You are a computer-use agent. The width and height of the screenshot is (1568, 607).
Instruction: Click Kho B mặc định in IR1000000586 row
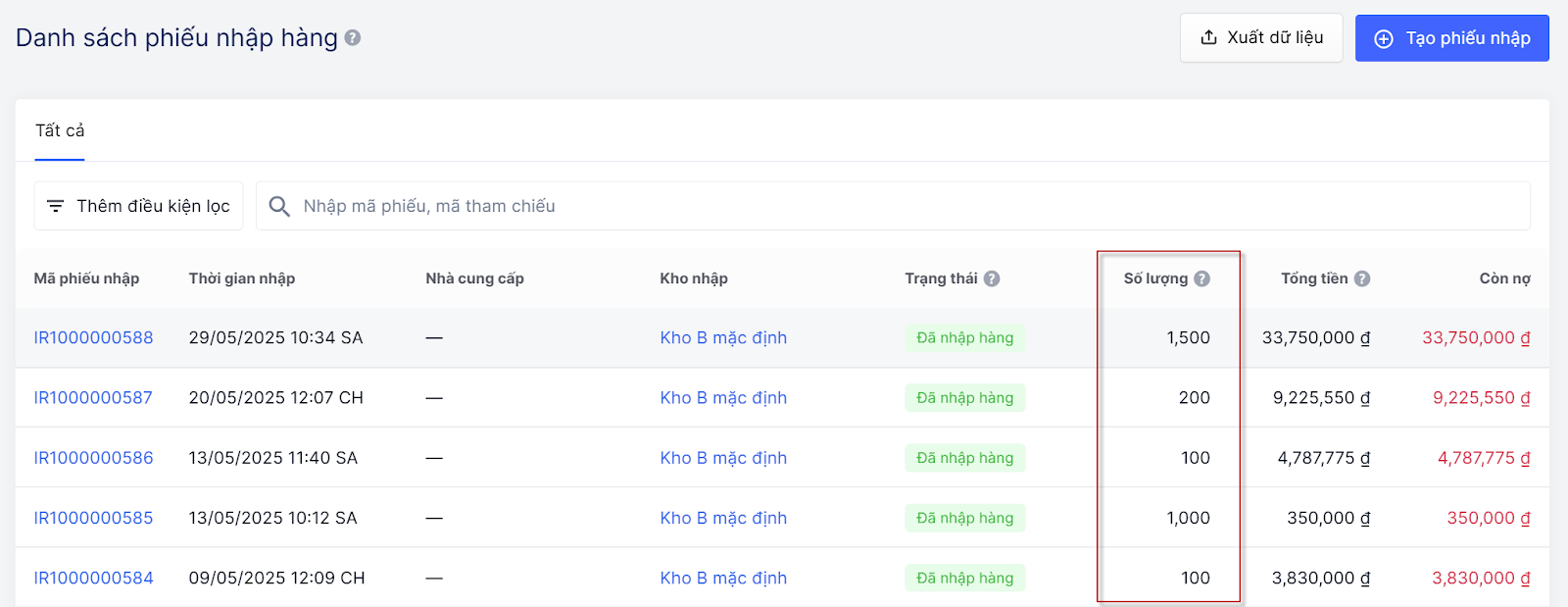click(x=723, y=458)
